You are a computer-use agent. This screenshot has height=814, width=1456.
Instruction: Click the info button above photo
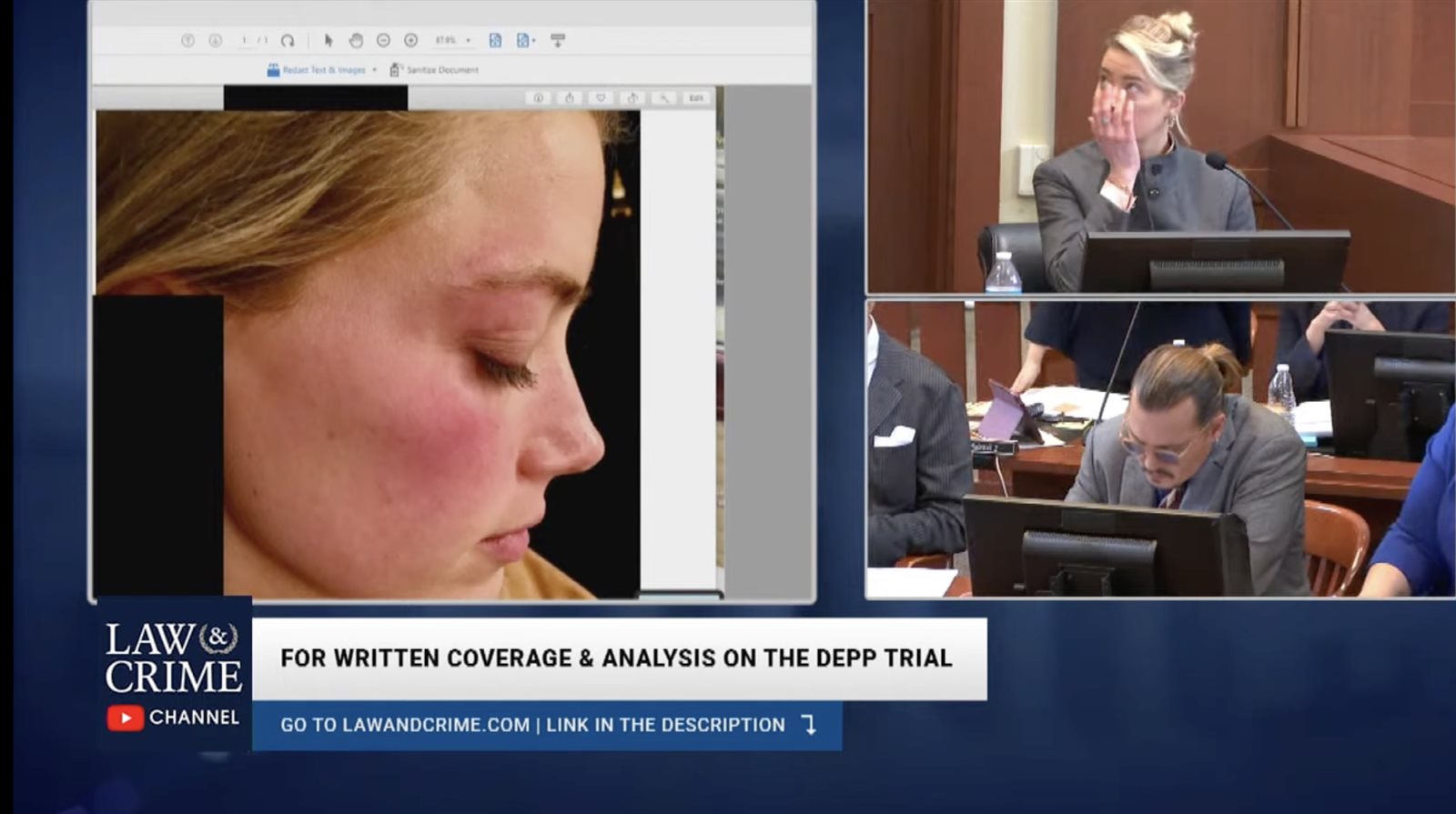(x=538, y=97)
